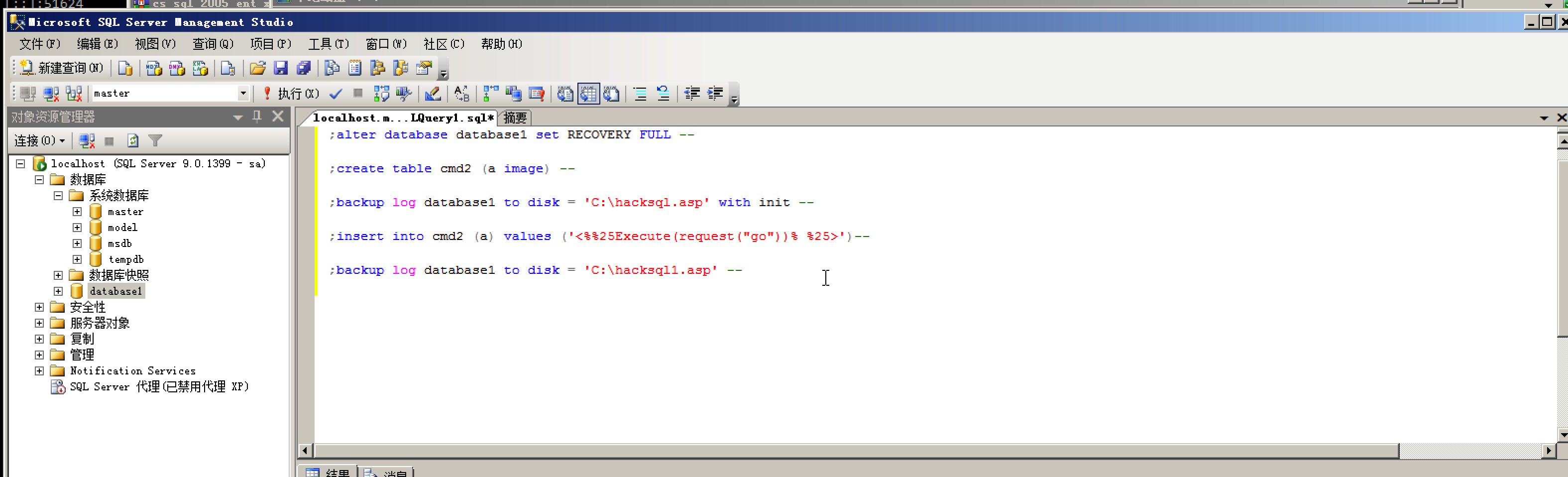Image resolution: width=1568 pixels, height=477 pixels.
Task: Click the editor horizontal scroll right arrow
Action: pos(1549,451)
